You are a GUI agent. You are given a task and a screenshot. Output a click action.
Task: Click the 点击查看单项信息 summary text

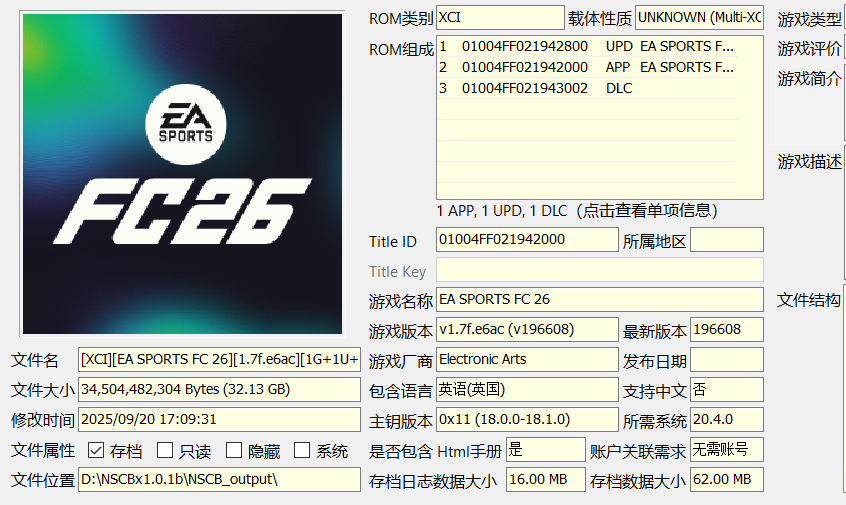coord(577,211)
